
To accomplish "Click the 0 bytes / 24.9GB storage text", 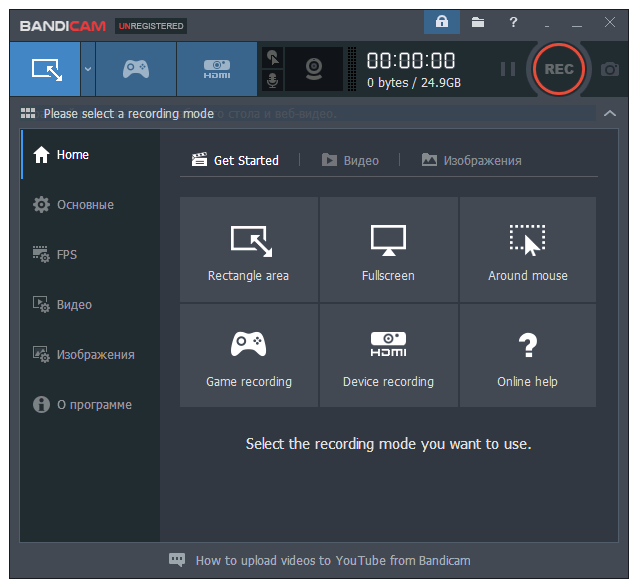I will point(413,83).
